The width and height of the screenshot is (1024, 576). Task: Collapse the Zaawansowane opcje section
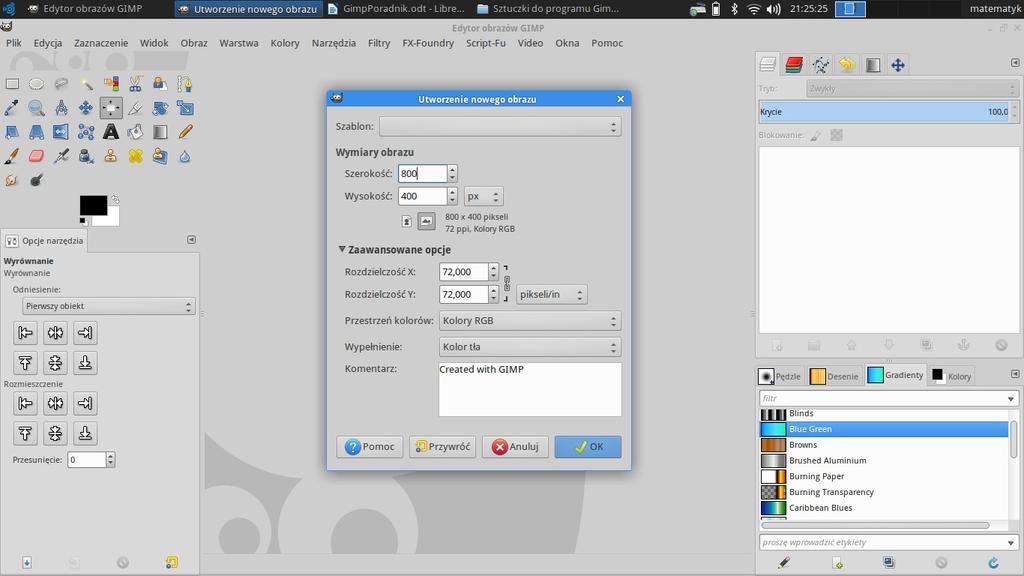(x=342, y=249)
